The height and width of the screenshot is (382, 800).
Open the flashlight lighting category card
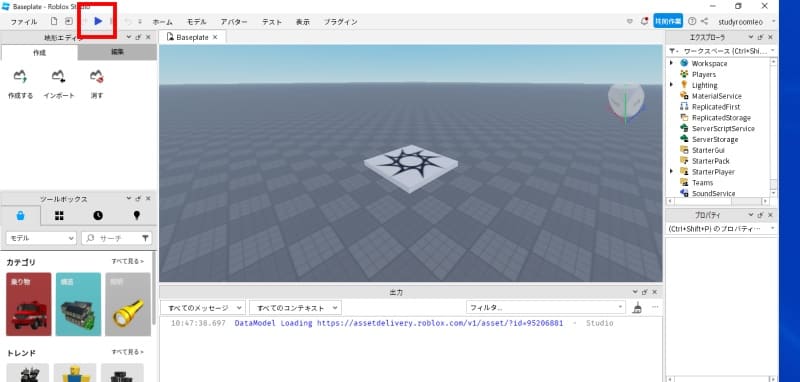coord(128,304)
